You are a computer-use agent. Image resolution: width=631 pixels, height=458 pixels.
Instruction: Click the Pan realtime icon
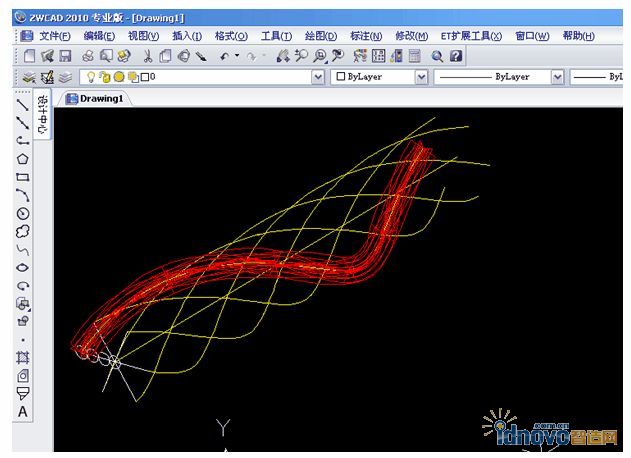[283, 56]
